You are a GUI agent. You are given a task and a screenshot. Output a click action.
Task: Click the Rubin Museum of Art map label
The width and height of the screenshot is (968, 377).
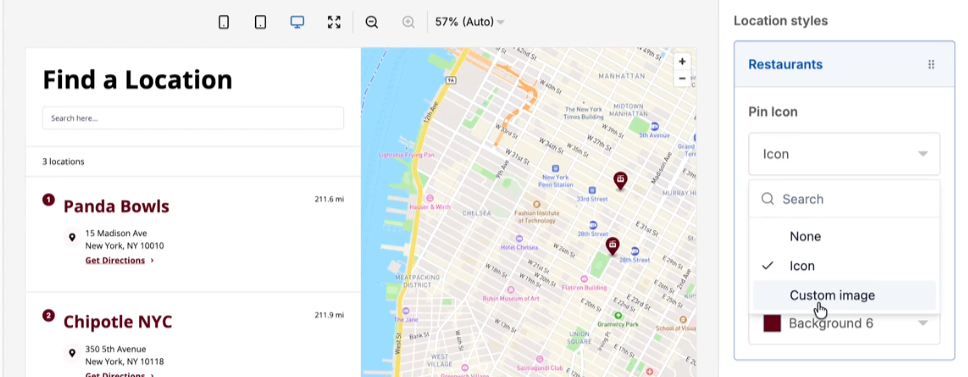click(511, 299)
